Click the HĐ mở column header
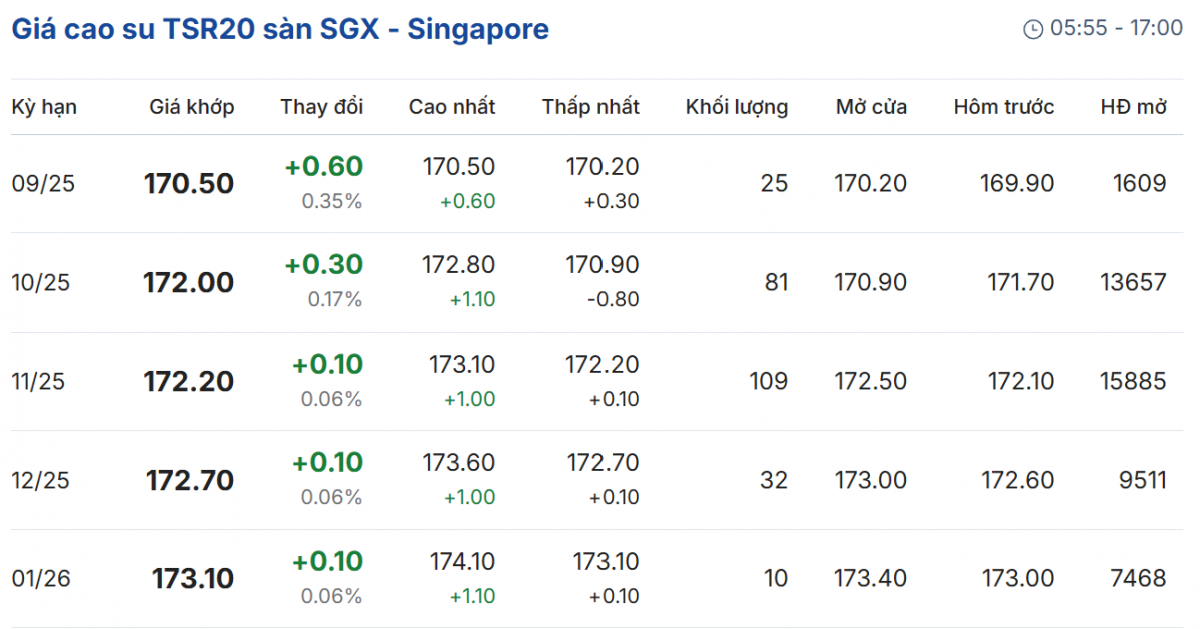 (1134, 107)
